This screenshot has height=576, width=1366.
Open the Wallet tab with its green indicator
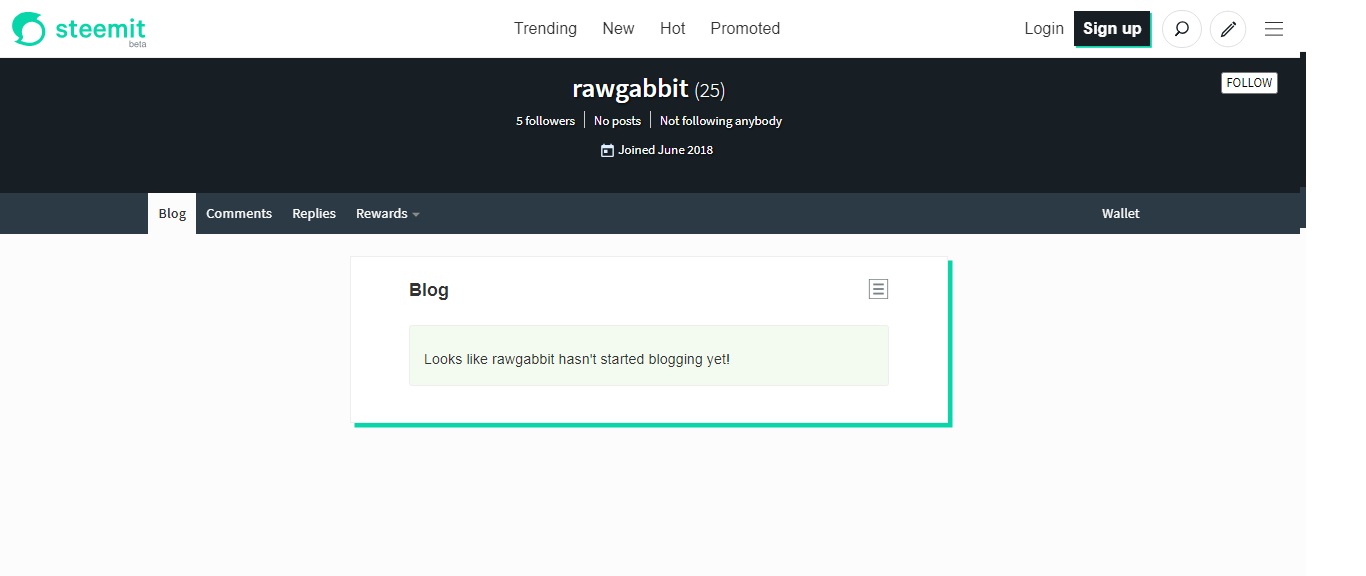(1120, 213)
